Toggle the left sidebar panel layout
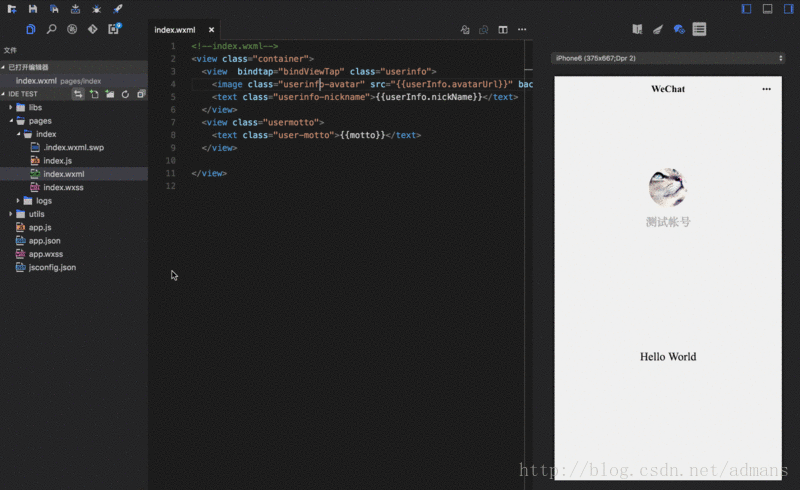 [x=746, y=9]
